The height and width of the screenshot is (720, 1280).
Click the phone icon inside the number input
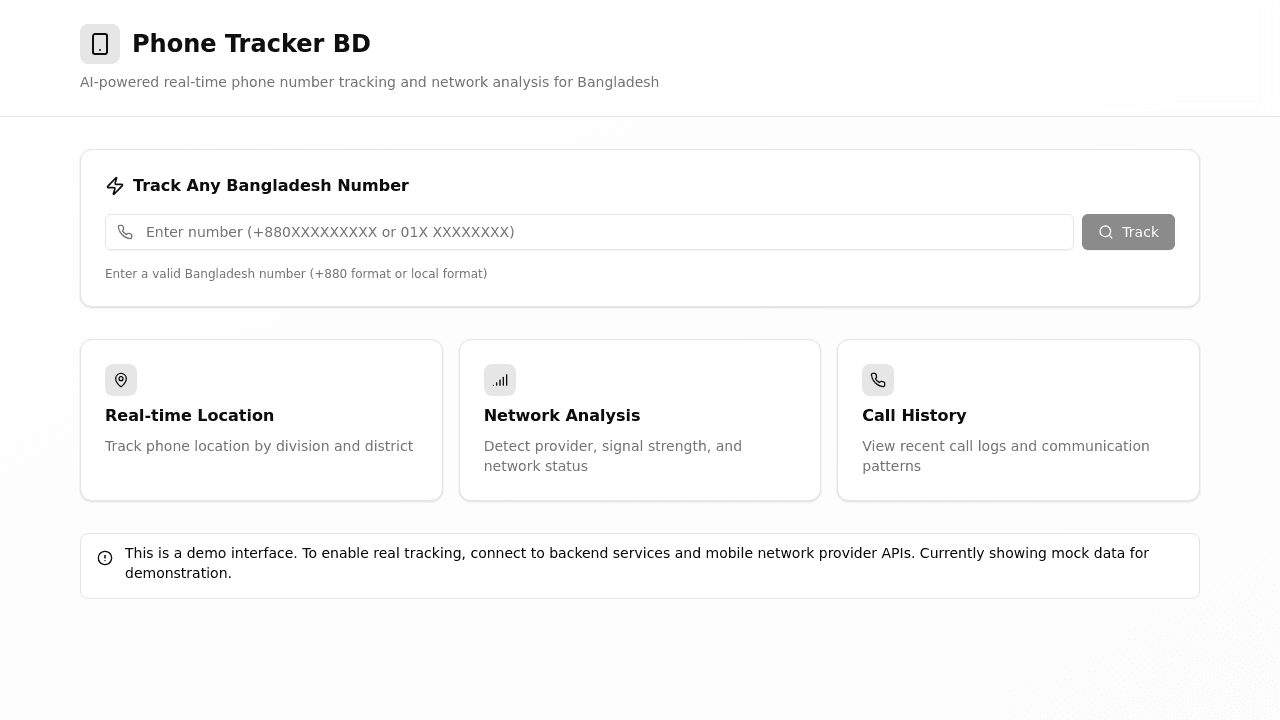tap(125, 232)
